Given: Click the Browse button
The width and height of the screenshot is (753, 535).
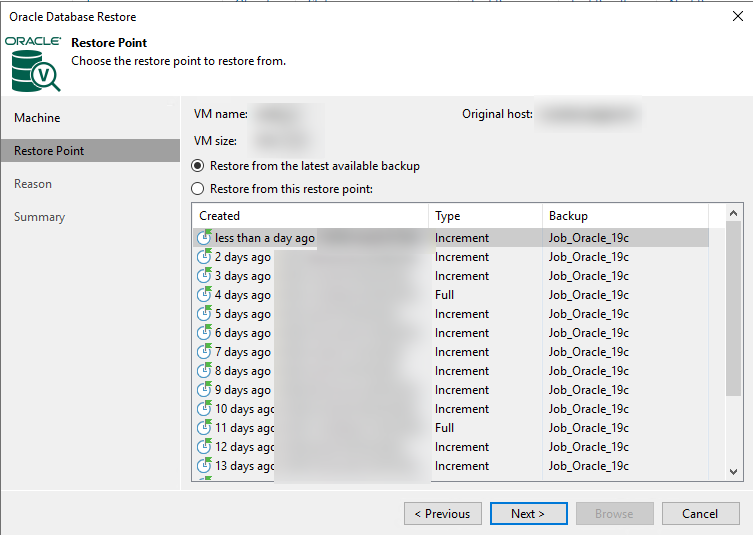Looking at the screenshot, I should (615, 514).
